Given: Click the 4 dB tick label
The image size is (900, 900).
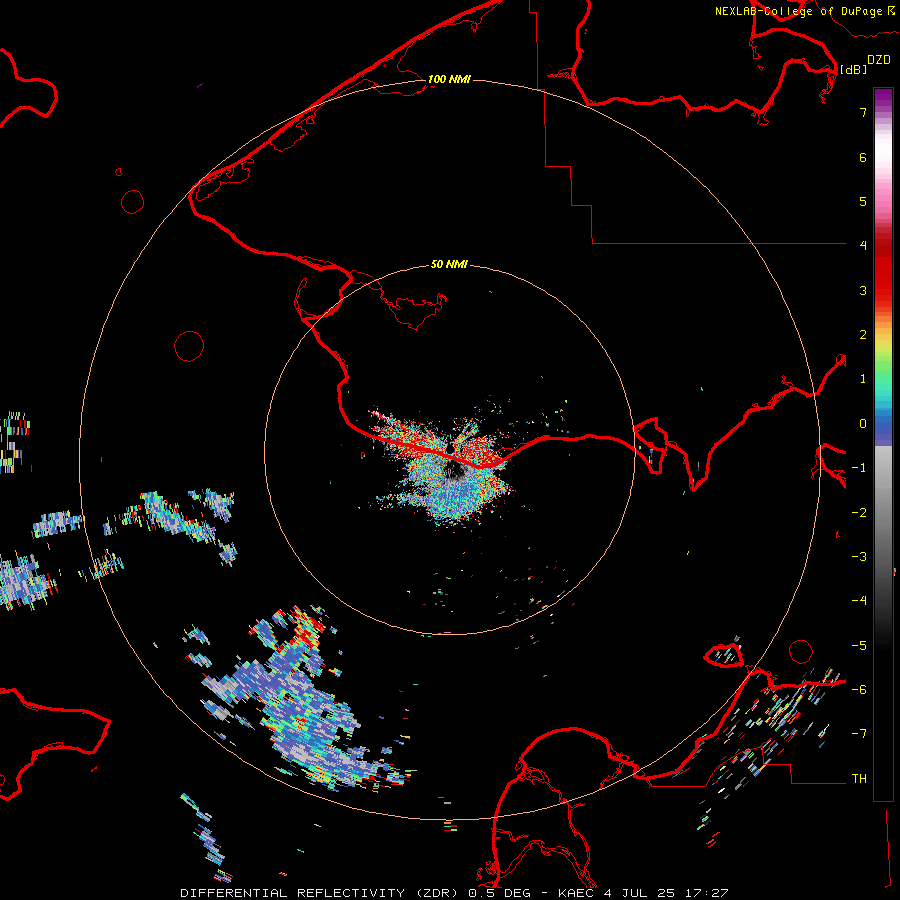Looking at the screenshot, I should [x=863, y=245].
